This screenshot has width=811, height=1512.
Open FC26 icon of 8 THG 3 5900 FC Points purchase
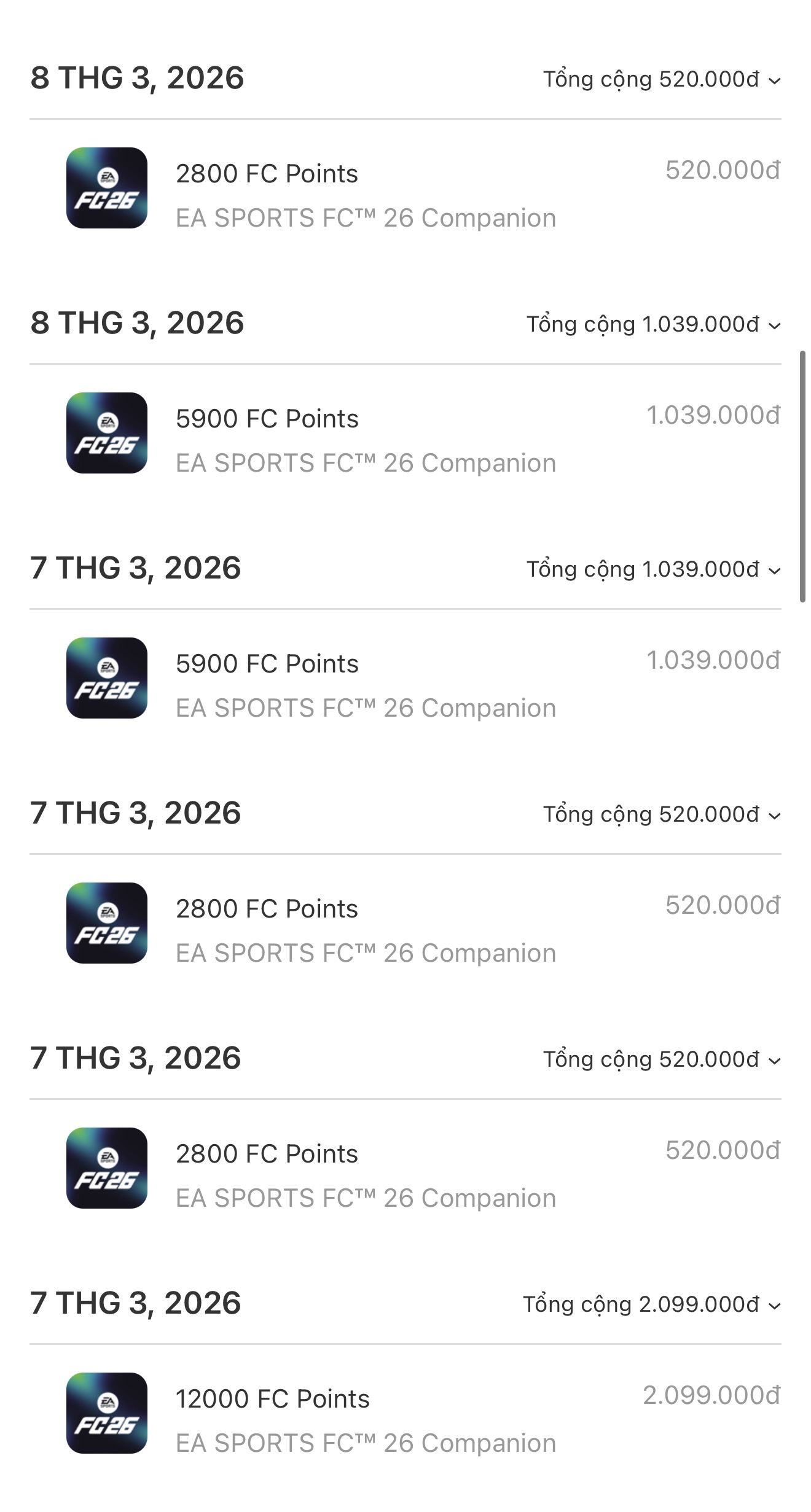pyautogui.click(x=107, y=433)
